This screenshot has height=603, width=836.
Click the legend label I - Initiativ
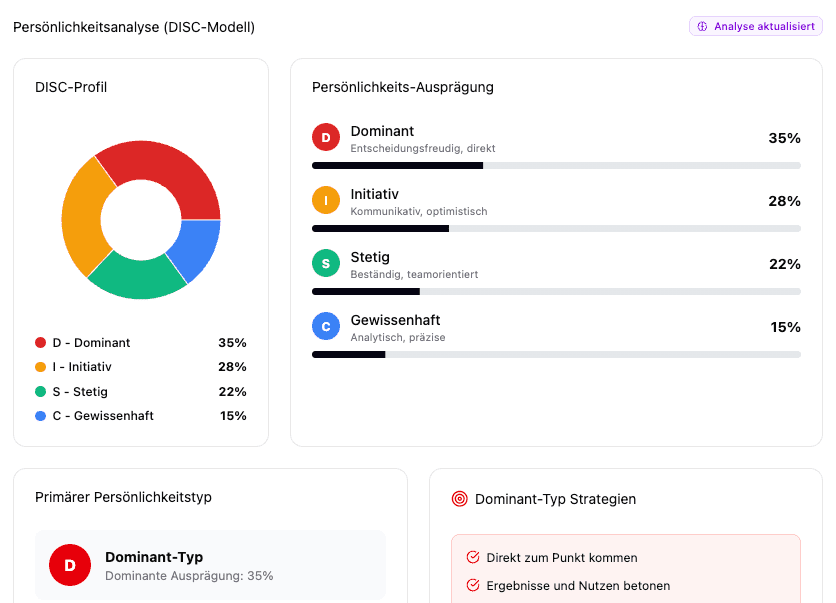tap(82, 367)
